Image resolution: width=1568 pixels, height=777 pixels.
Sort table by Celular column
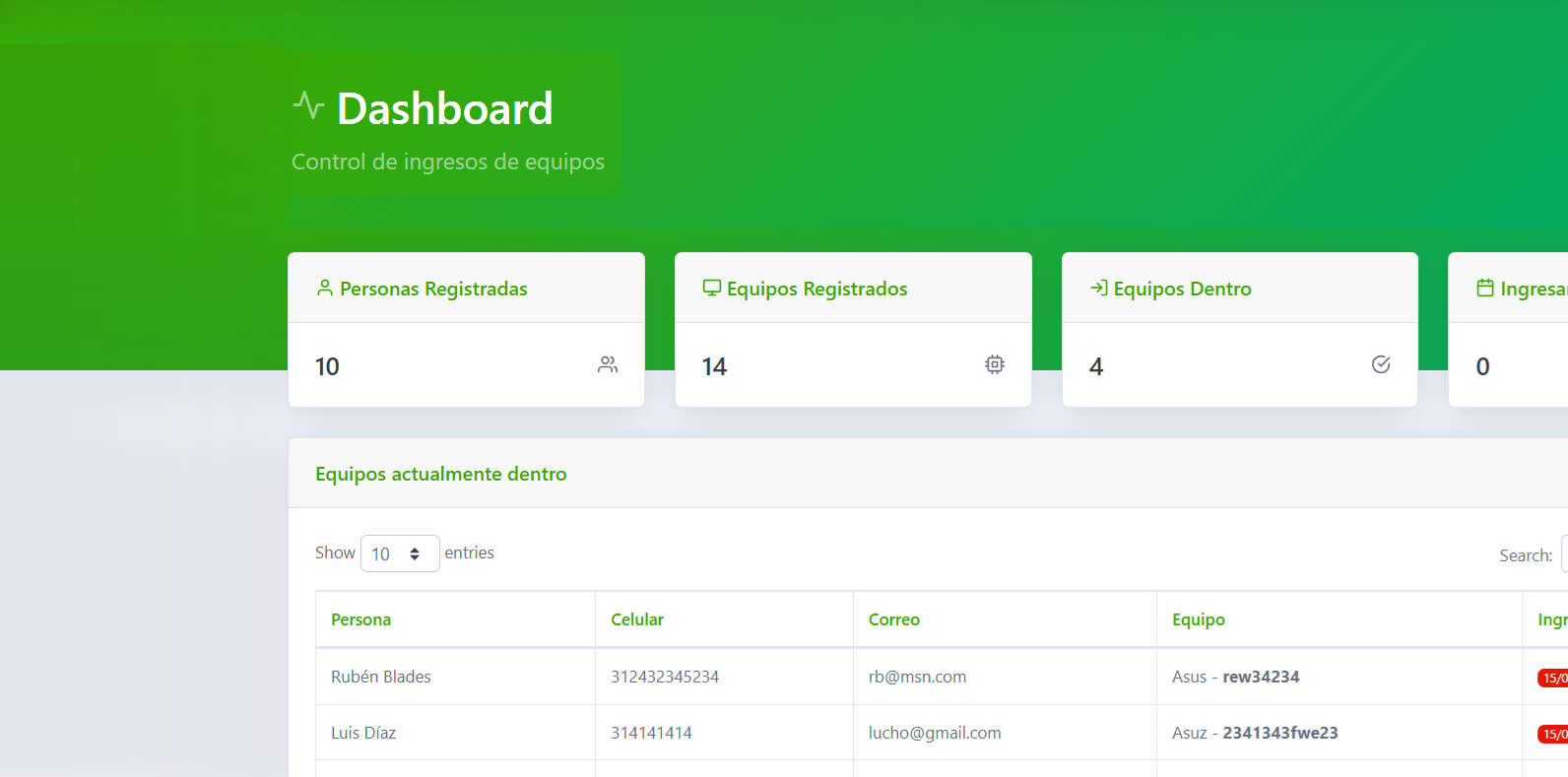[724, 619]
